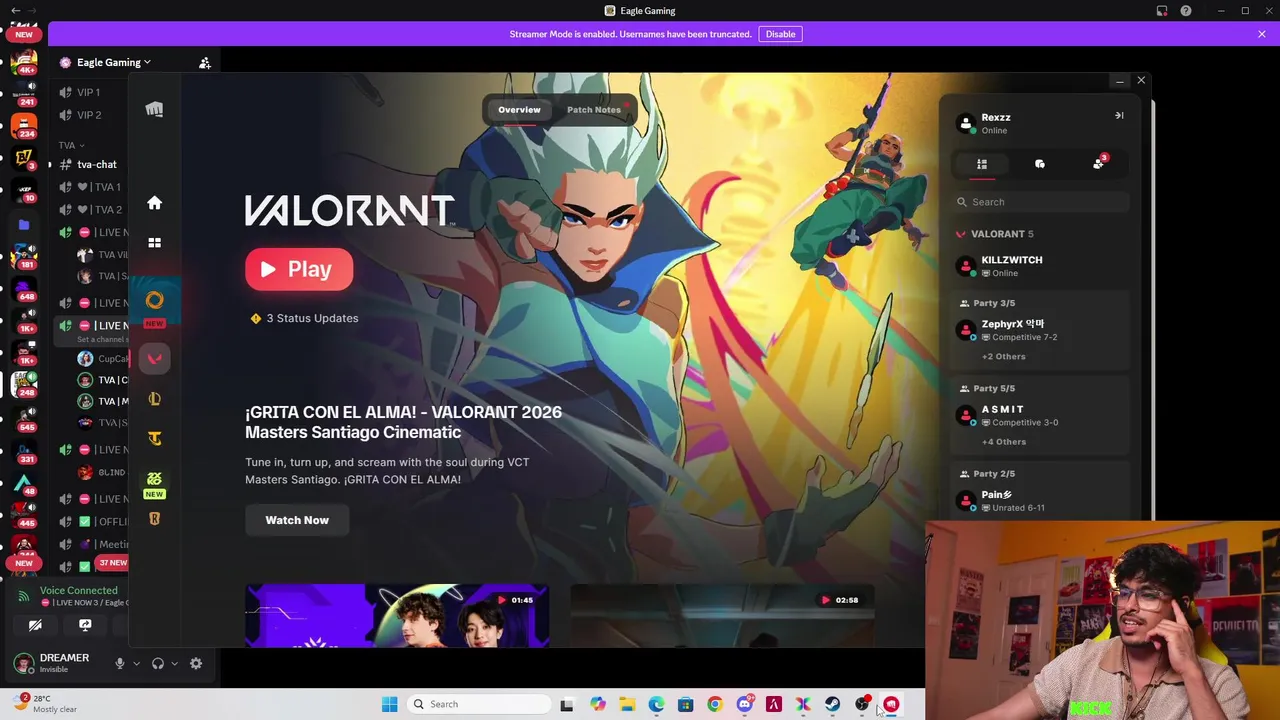Image resolution: width=1280 pixels, height=720 pixels.
Task: Open the friends list tab in social panel
Action: click(982, 164)
